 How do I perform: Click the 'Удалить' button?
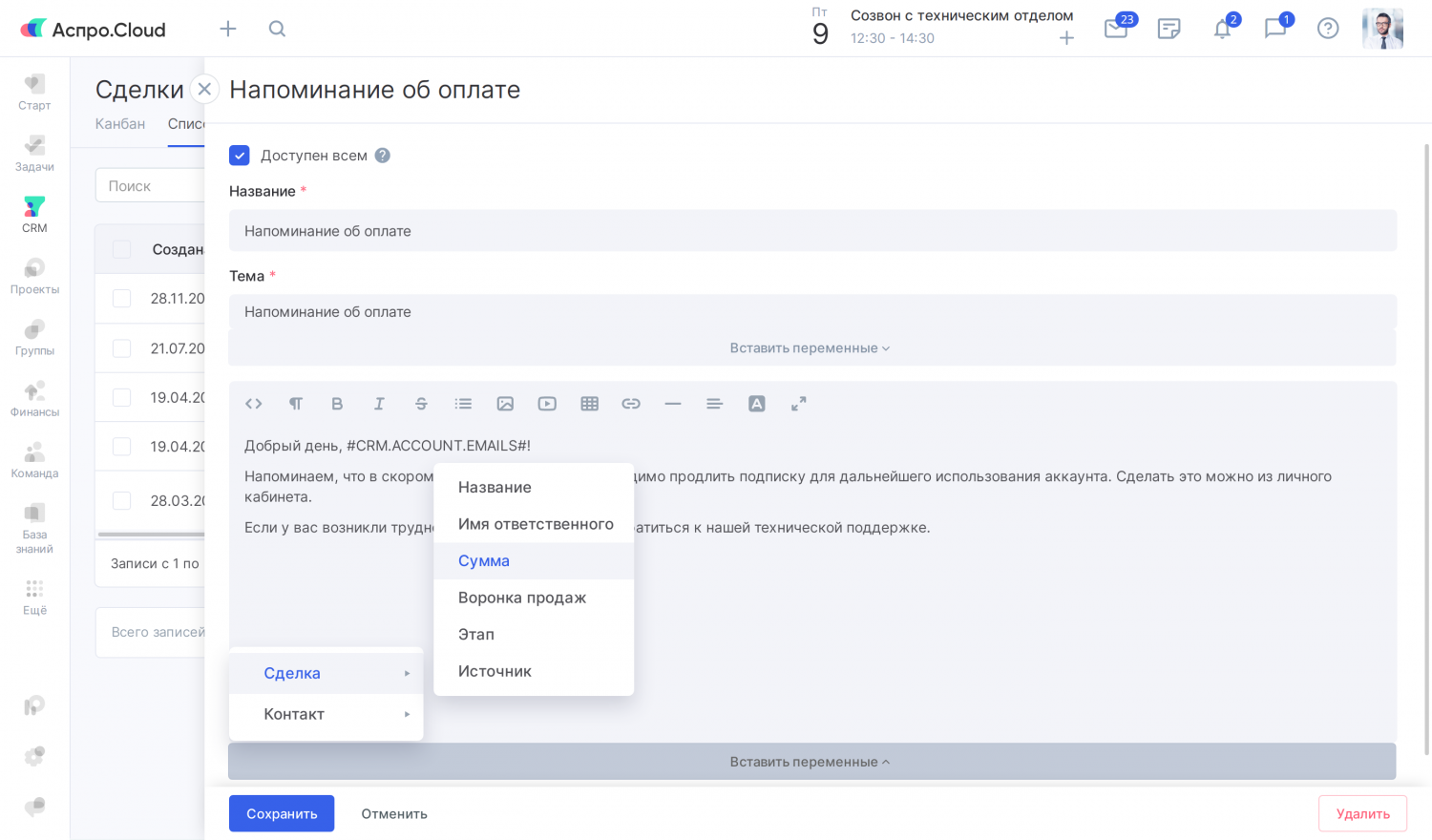click(x=1362, y=814)
